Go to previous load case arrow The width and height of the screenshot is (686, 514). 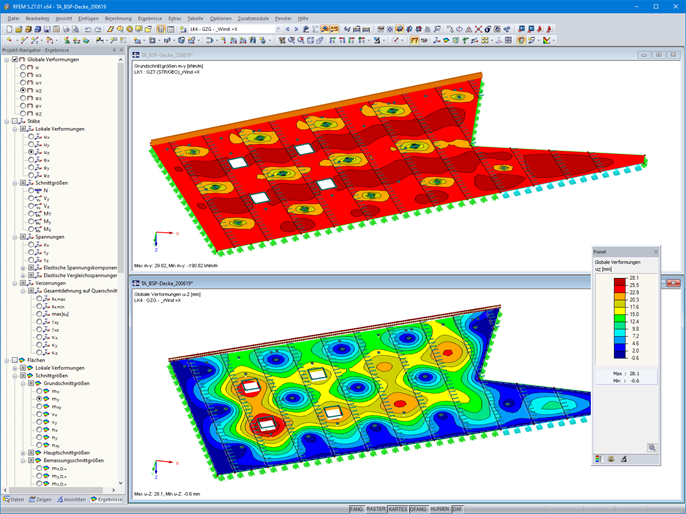tap(287, 29)
